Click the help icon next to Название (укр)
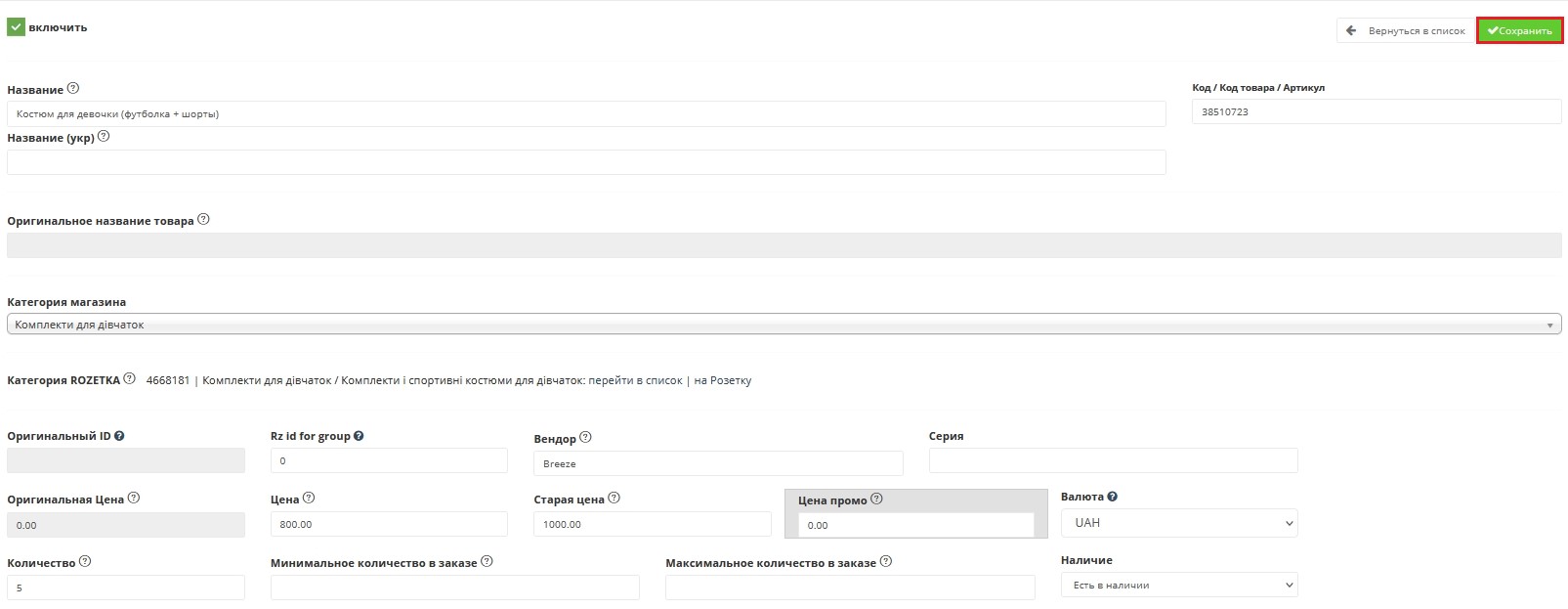 pyautogui.click(x=104, y=137)
